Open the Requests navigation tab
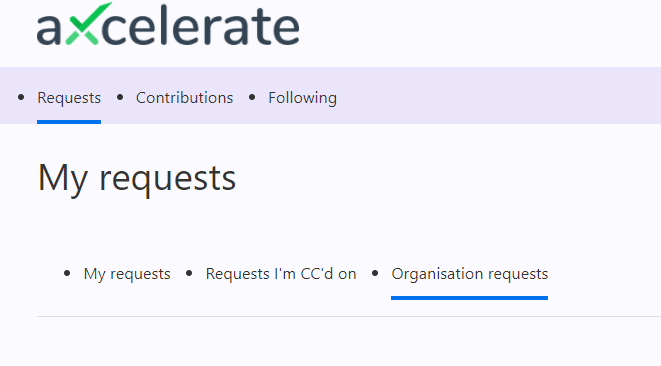 69,98
